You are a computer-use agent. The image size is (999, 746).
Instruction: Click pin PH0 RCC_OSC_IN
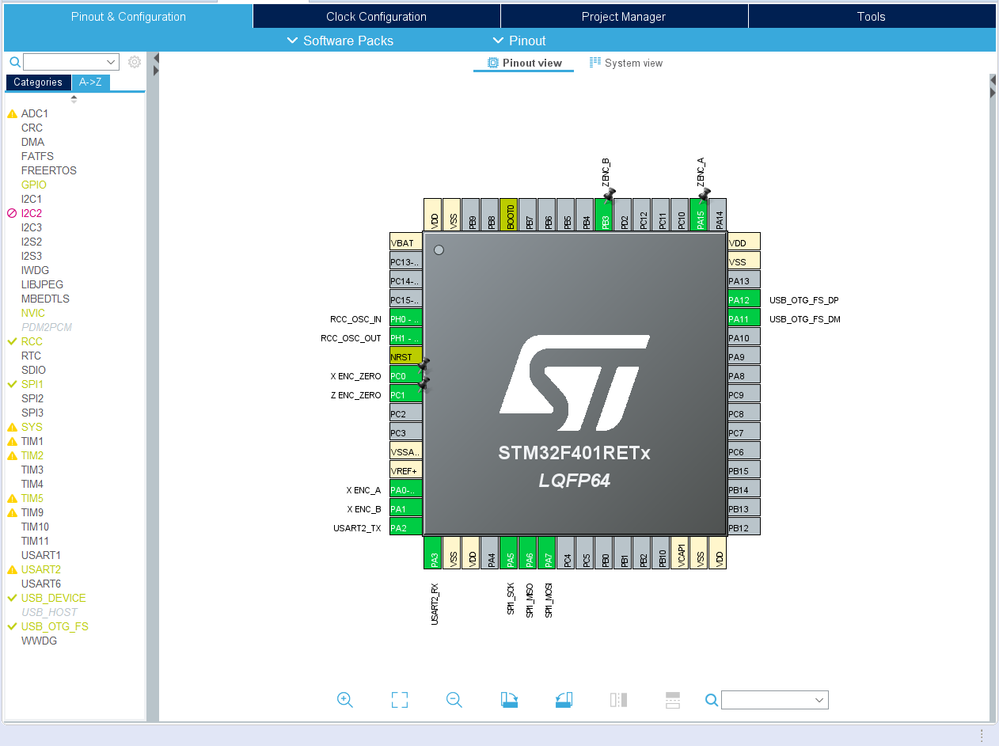pyautogui.click(x=406, y=319)
